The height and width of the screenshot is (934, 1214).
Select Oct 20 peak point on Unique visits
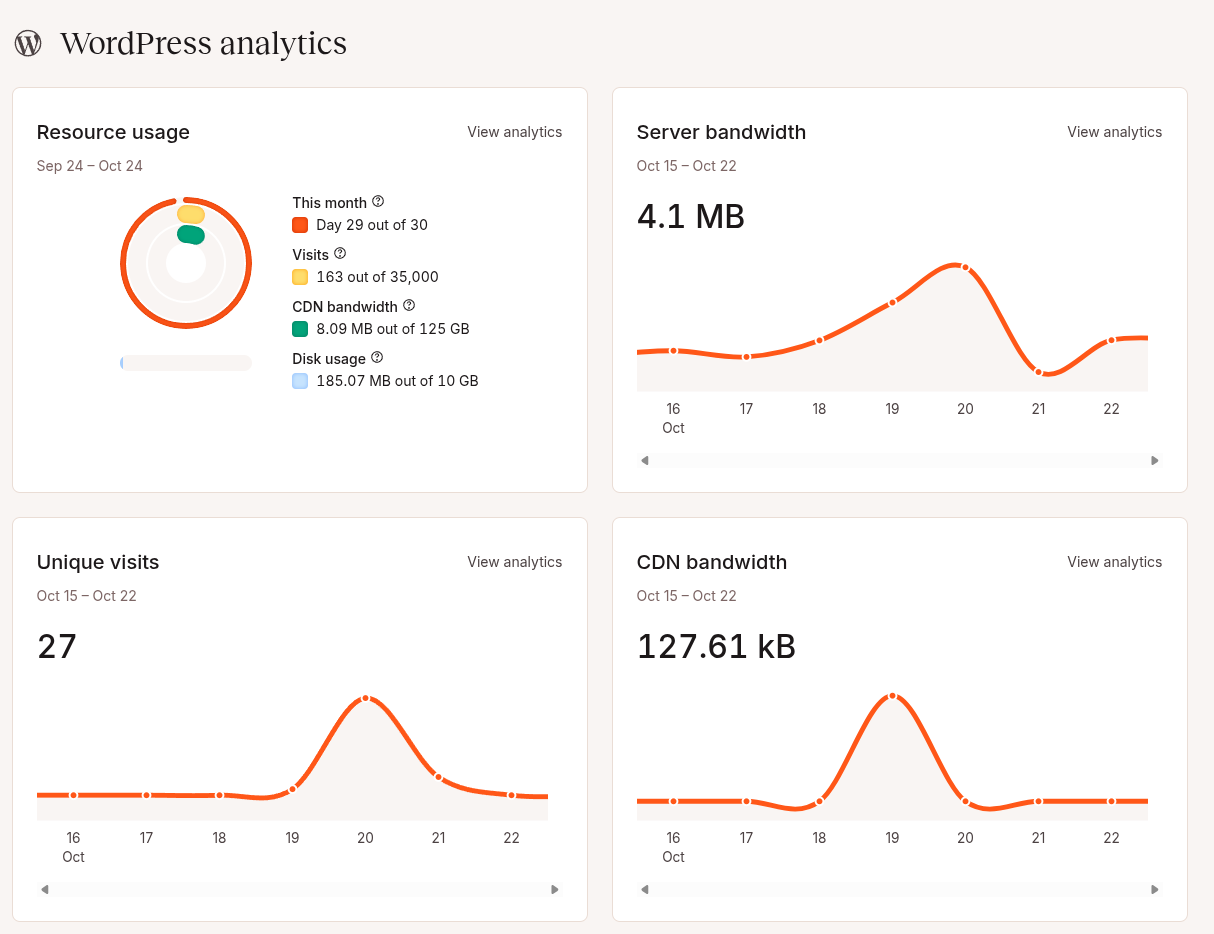tap(366, 698)
